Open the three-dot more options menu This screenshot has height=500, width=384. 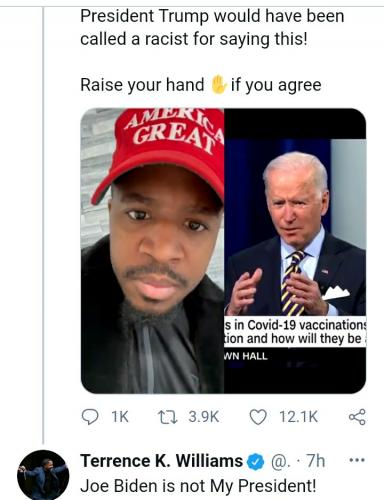pyautogui.click(x=357, y=460)
